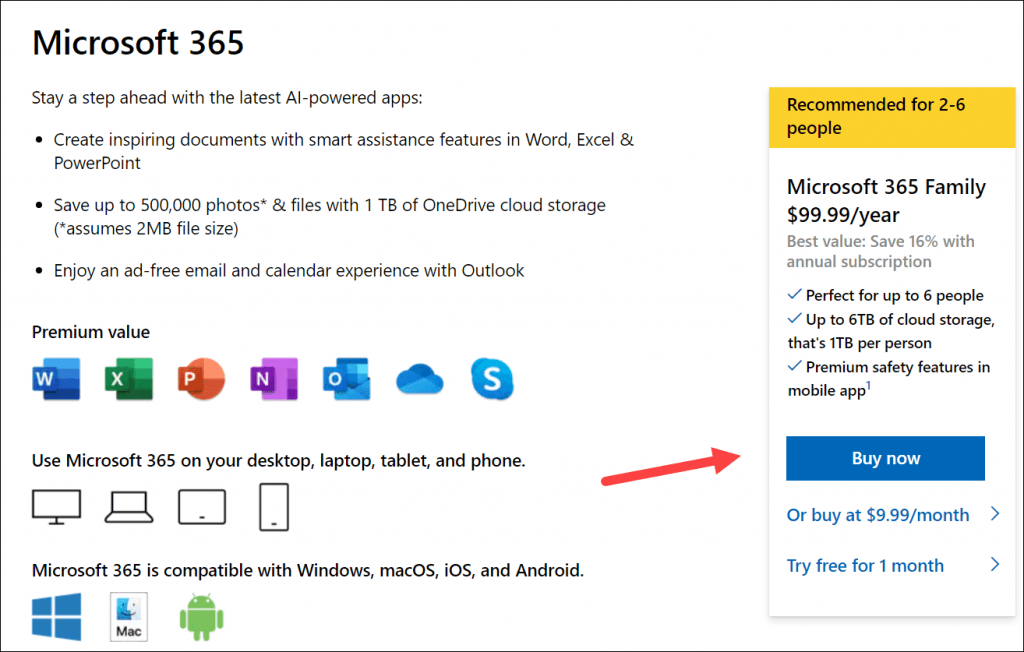Viewport: 1024px width, 652px height.
Task: Click the Skype icon
Action: 492,379
